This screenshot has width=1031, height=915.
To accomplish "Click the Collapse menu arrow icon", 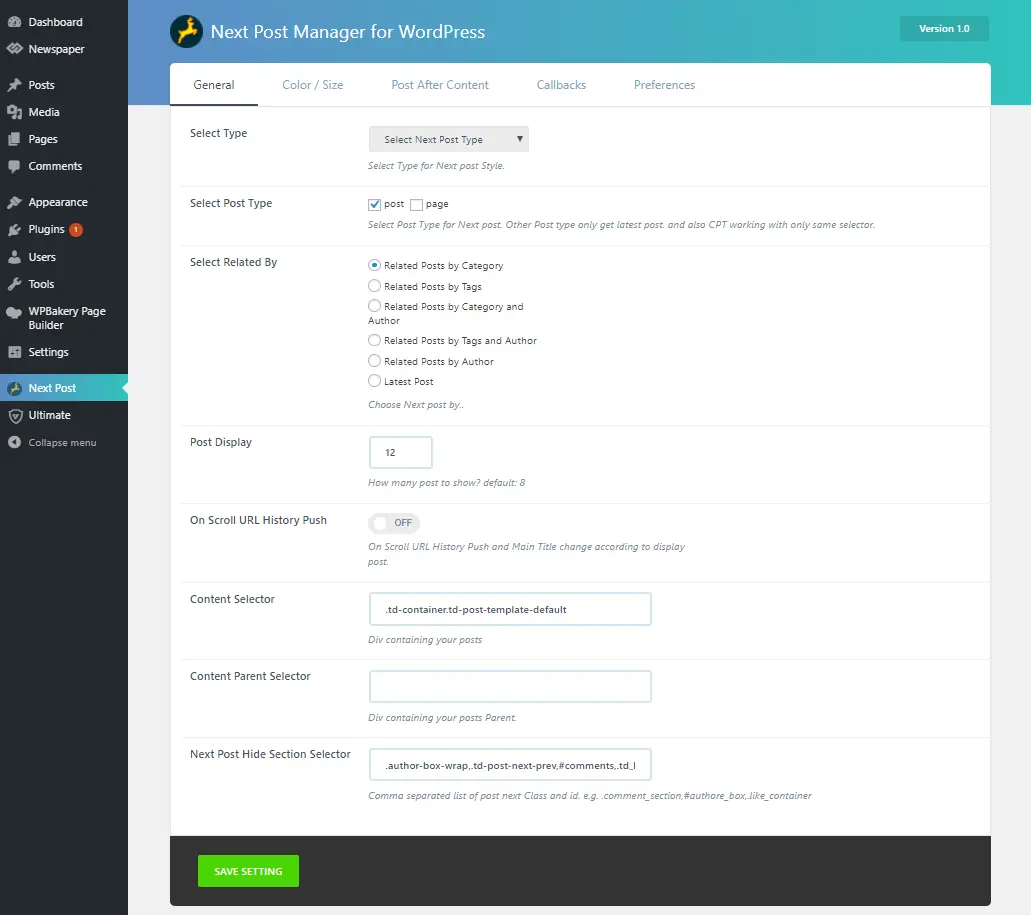I will pyautogui.click(x=14, y=442).
